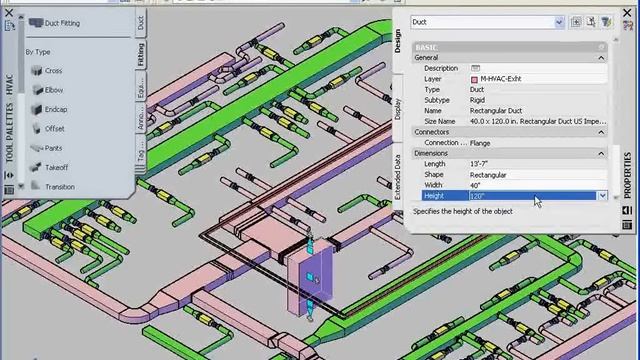
Task: Click the Connection type Flange value
Action: [x=480, y=143]
